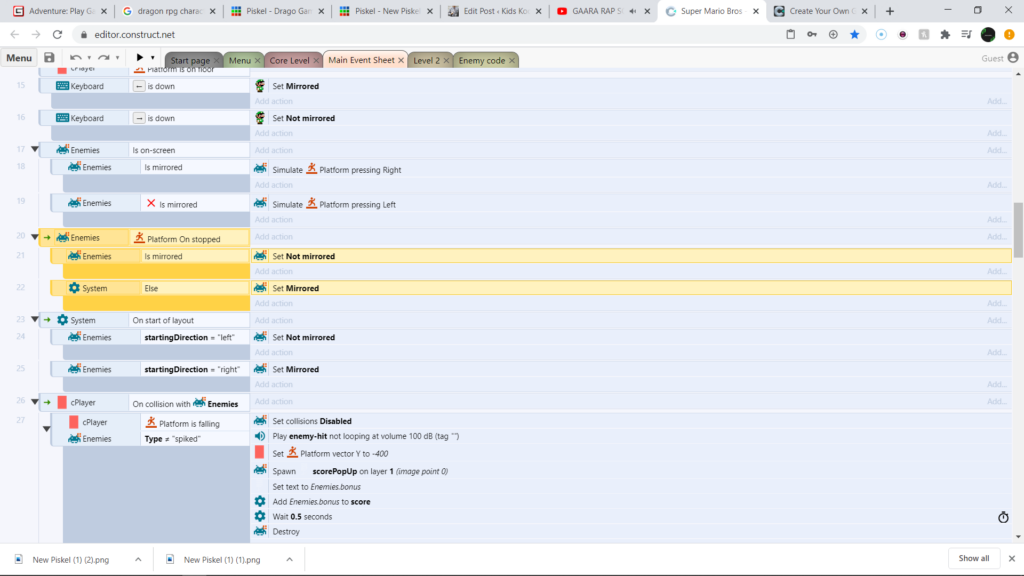Click Enemies icon in event 18 condition
Image resolution: width=1024 pixels, height=576 pixels.
click(x=74, y=167)
